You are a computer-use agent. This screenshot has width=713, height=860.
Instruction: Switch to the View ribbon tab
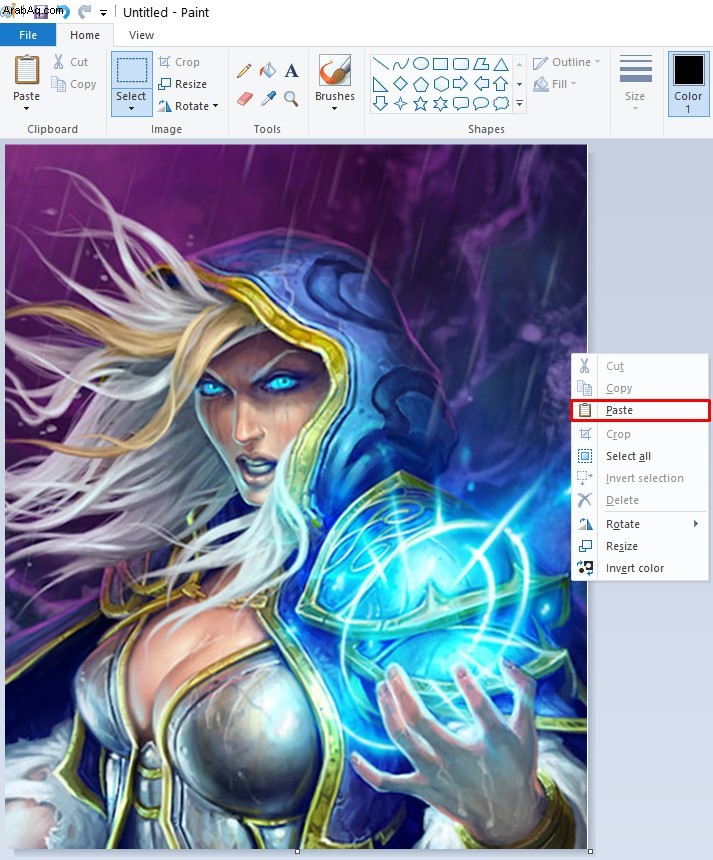click(142, 35)
